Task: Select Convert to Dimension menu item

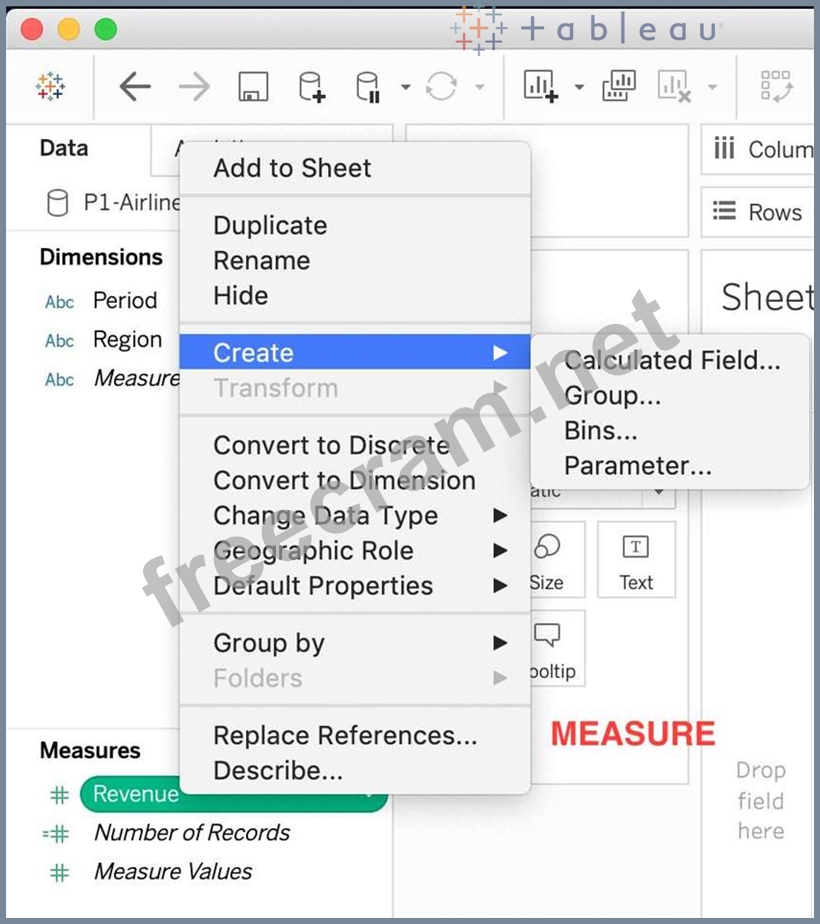Action: (344, 481)
